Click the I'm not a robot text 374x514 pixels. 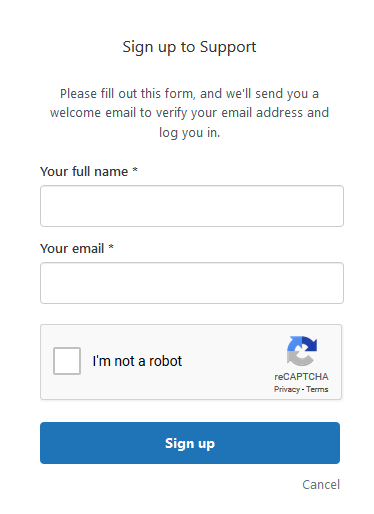137,361
